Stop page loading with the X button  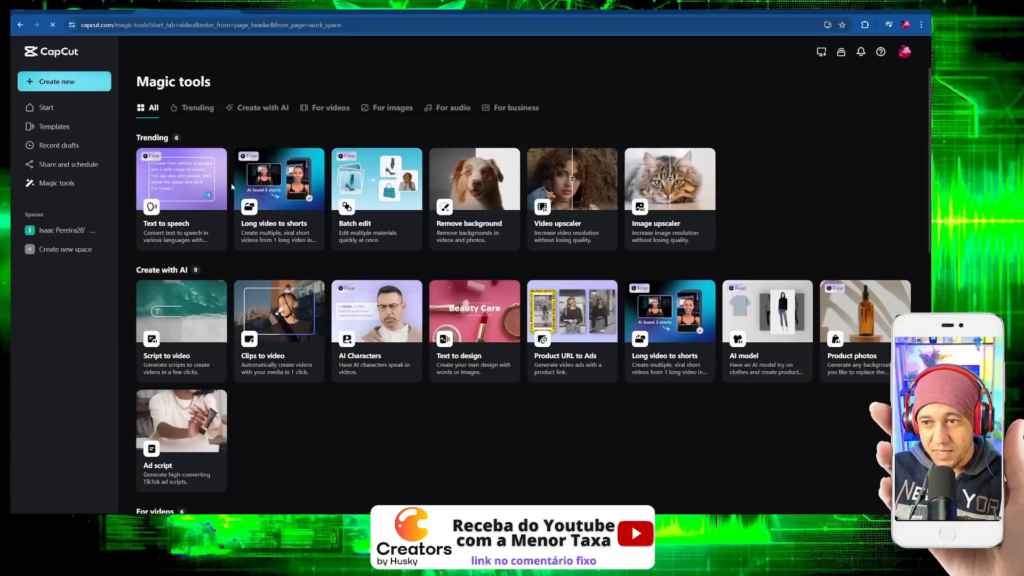(51, 24)
